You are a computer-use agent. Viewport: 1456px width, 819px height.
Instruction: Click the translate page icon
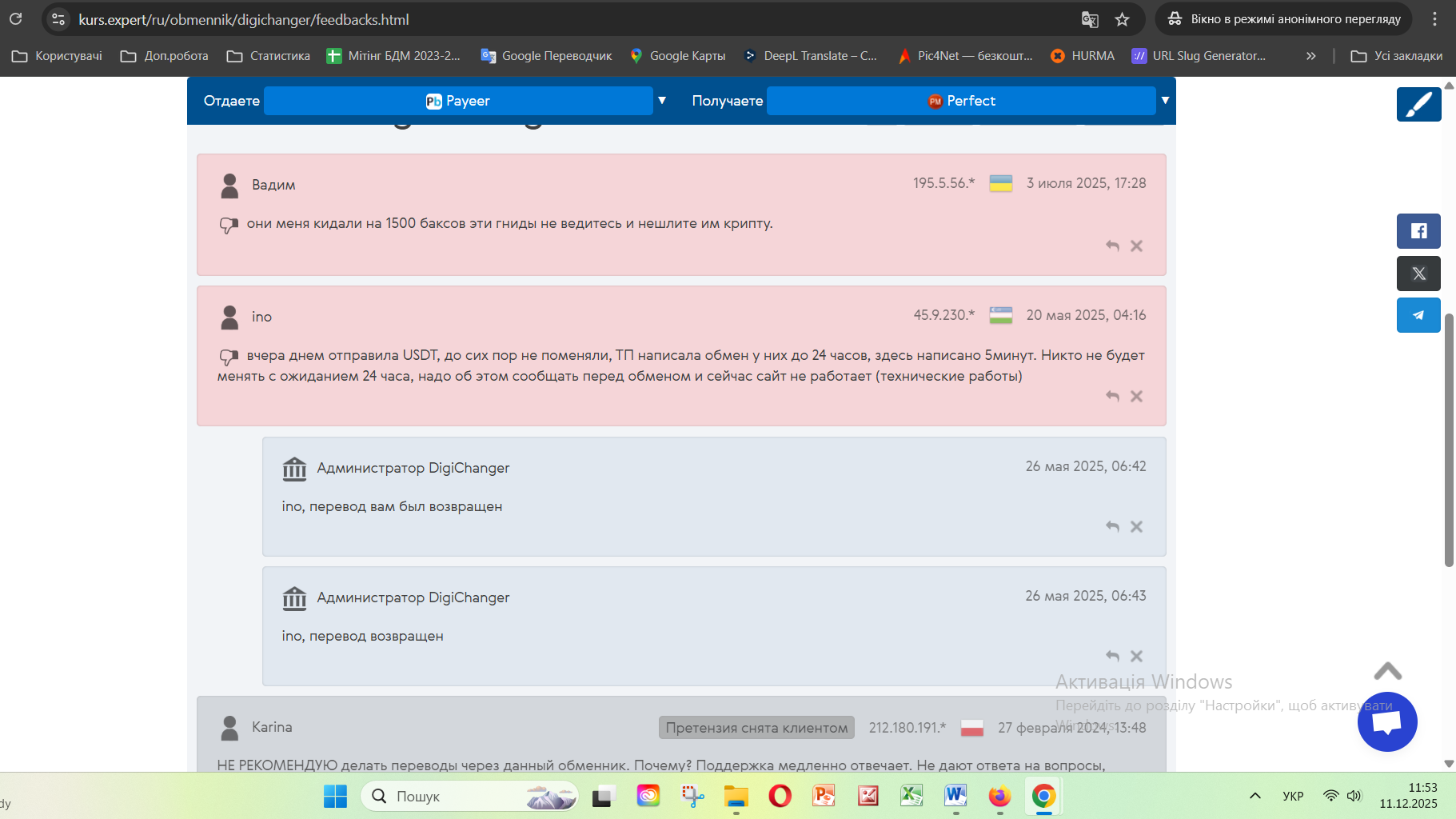(1090, 19)
